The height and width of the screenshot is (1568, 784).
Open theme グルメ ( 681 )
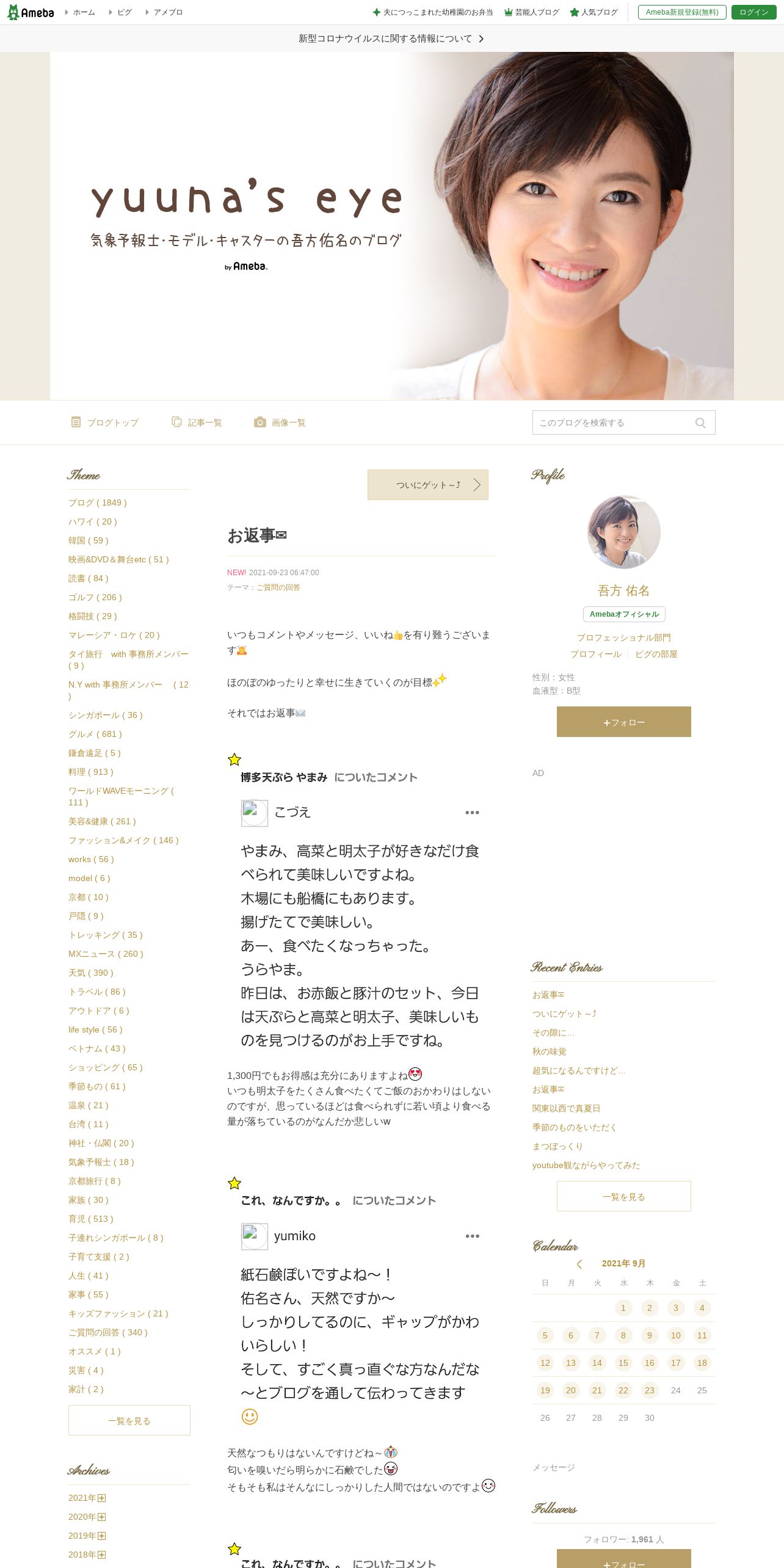click(95, 734)
